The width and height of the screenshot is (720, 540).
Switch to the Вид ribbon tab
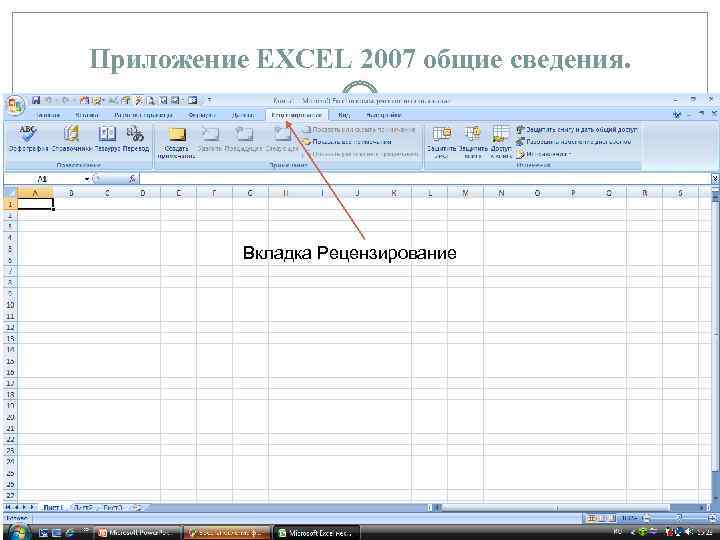click(344, 115)
